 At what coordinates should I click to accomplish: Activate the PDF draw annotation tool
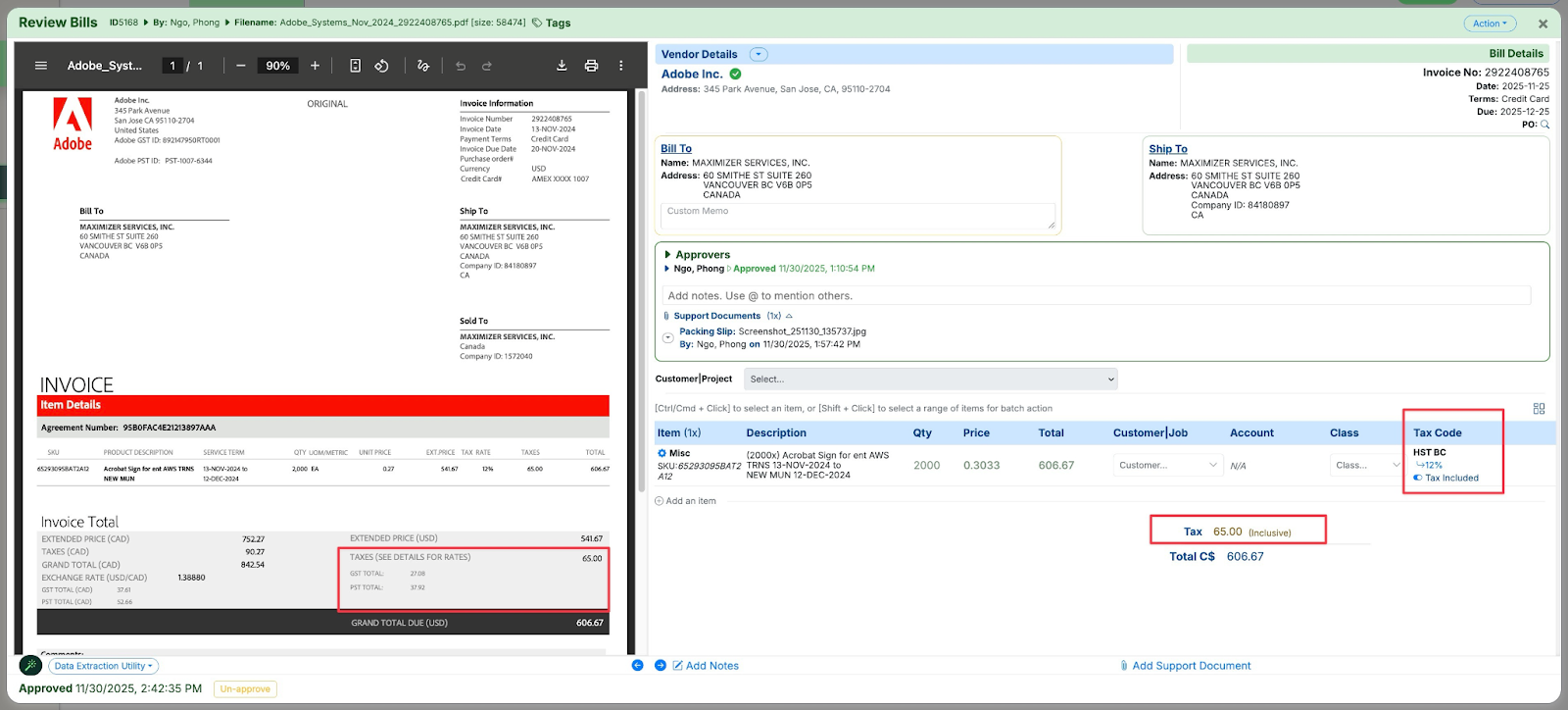coord(423,66)
